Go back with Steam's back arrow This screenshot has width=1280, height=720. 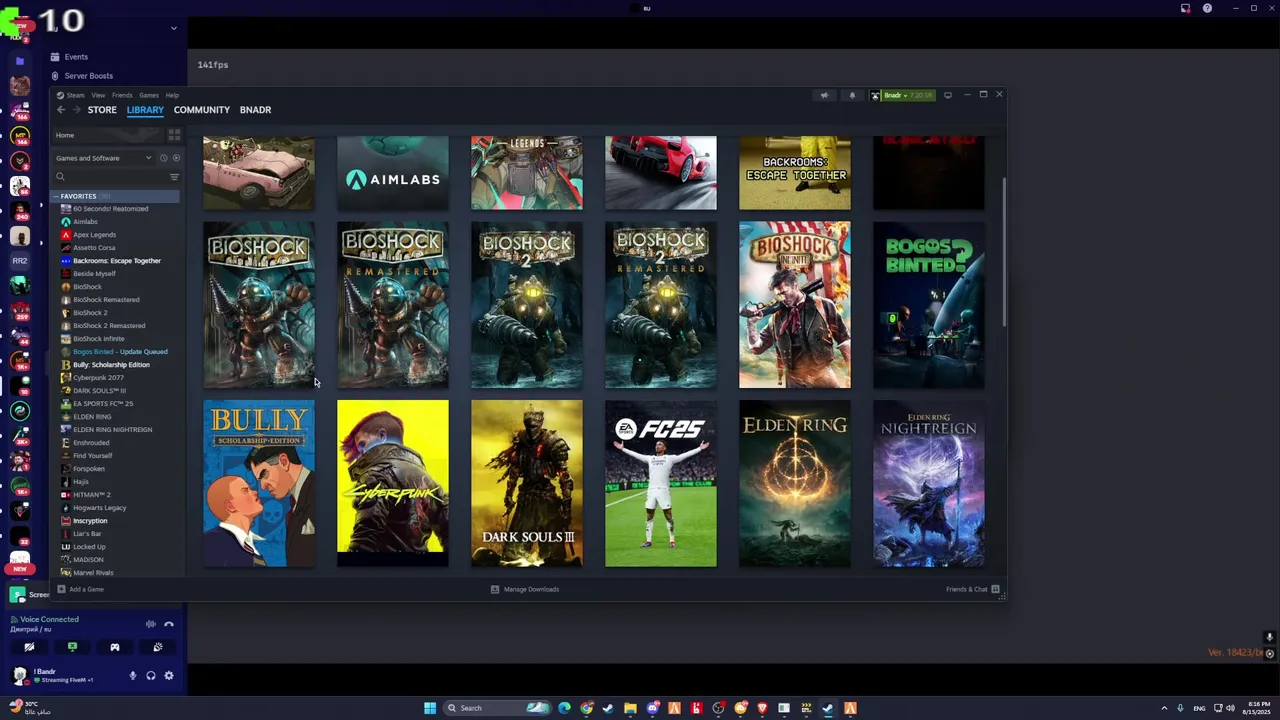point(61,110)
